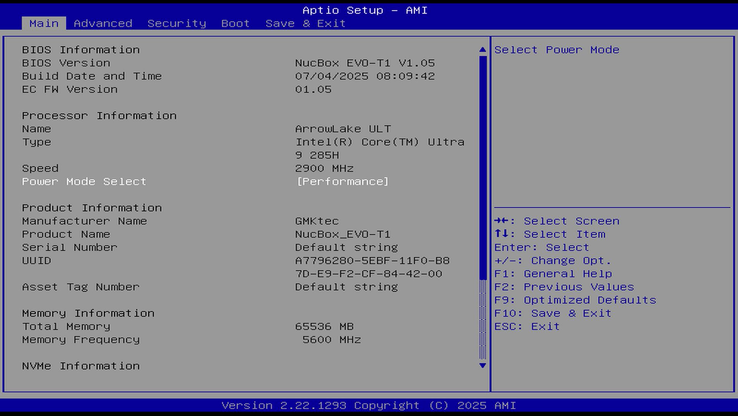Click the Aptio Setup - AMI title
The image size is (738, 416).
(x=365, y=10)
